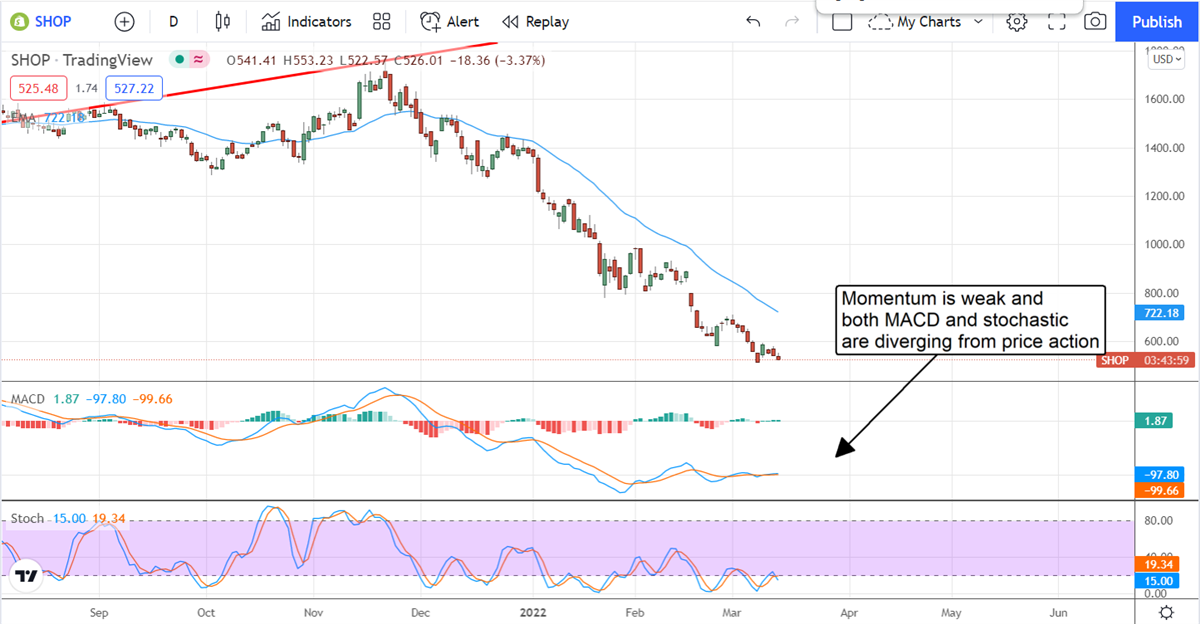Click the Oct label on time axis
Screen dimensions: 1200x624
tap(205, 612)
